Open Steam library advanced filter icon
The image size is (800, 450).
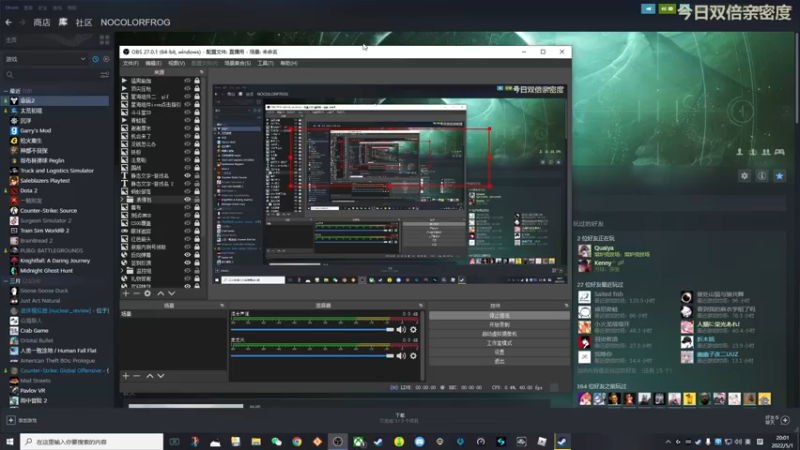pyautogui.click(x=105, y=75)
